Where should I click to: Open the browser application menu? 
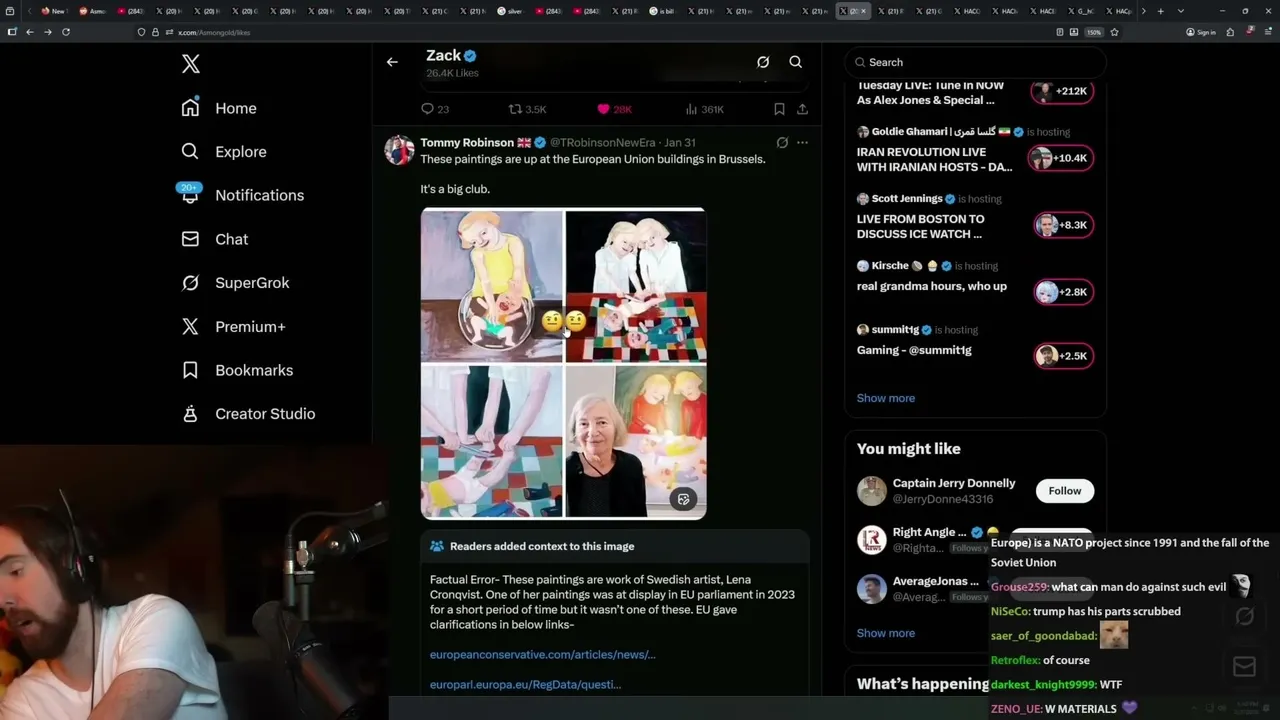coord(1268,32)
